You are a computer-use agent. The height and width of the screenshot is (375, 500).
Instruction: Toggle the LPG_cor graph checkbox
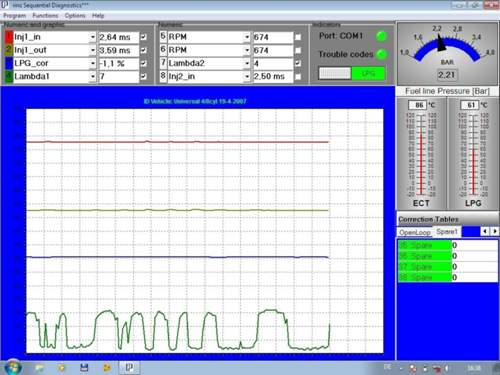coord(144,63)
